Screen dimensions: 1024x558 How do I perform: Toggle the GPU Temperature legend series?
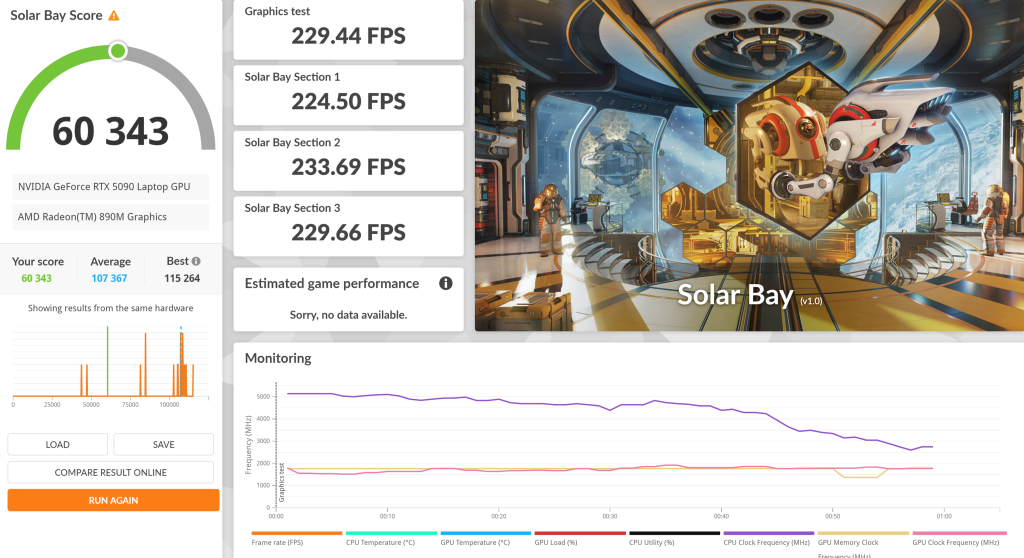click(476, 541)
